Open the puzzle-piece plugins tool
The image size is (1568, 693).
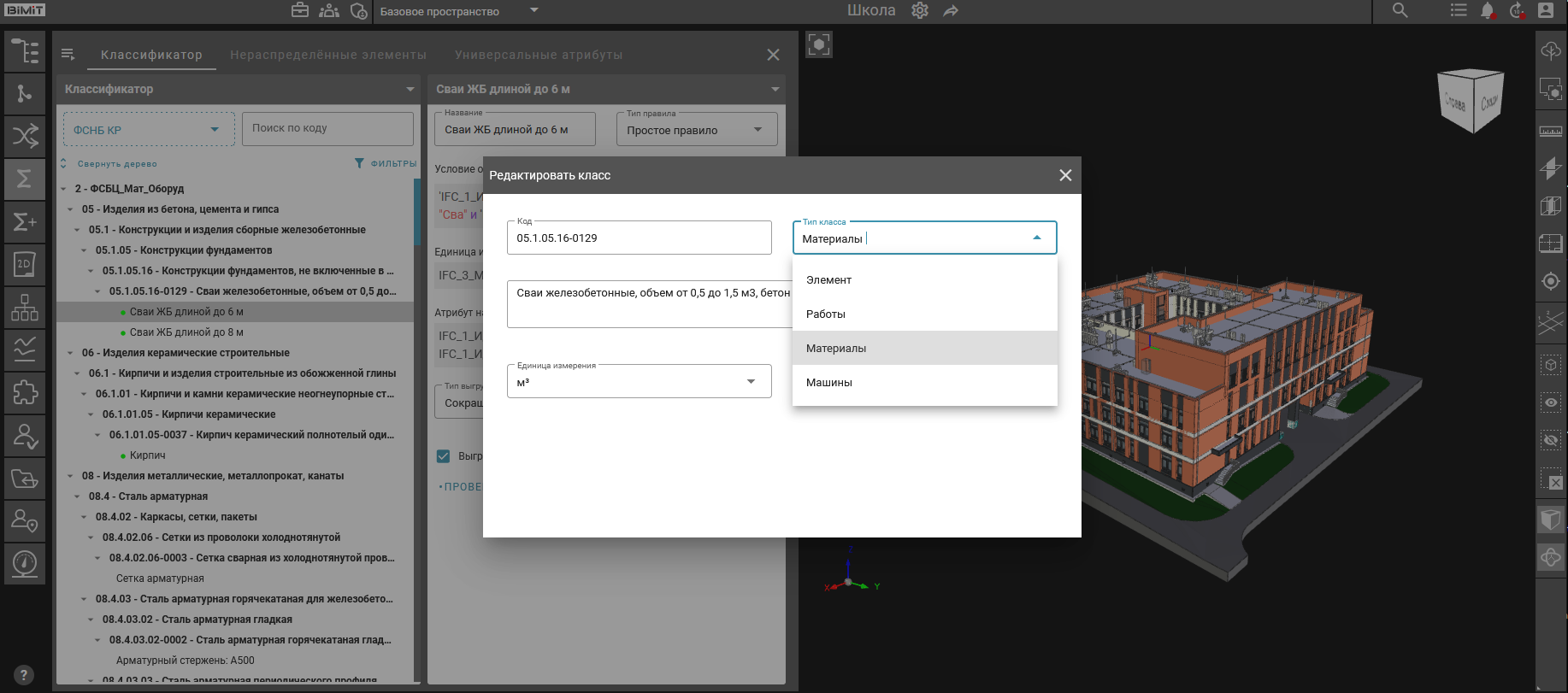25,393
